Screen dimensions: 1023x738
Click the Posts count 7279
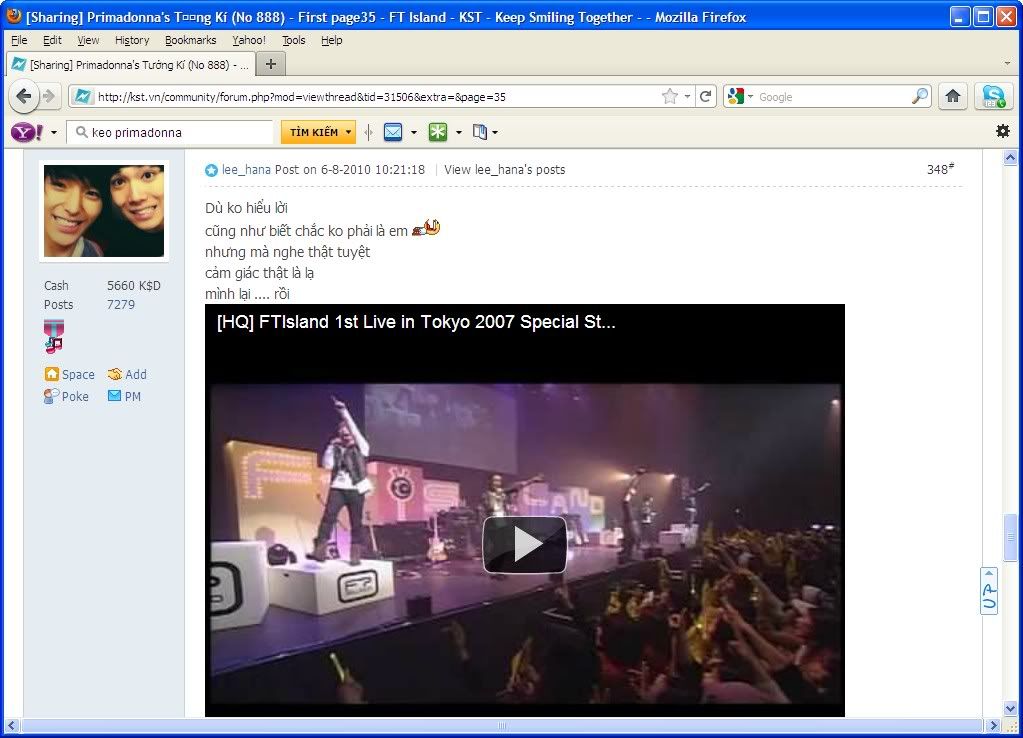tap(121, 305)
